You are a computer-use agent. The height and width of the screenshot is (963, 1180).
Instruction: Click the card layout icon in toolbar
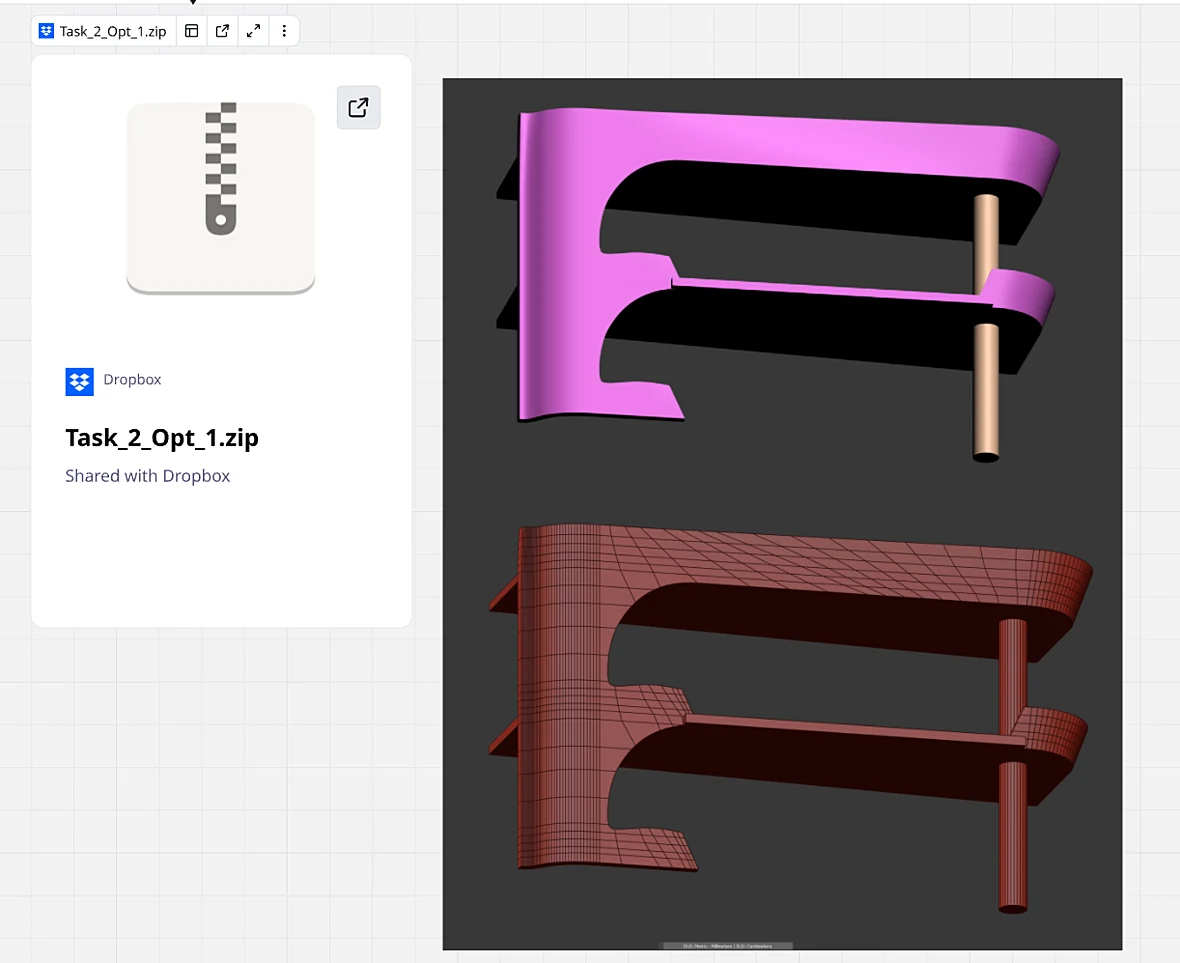click(x=192, y=31)
